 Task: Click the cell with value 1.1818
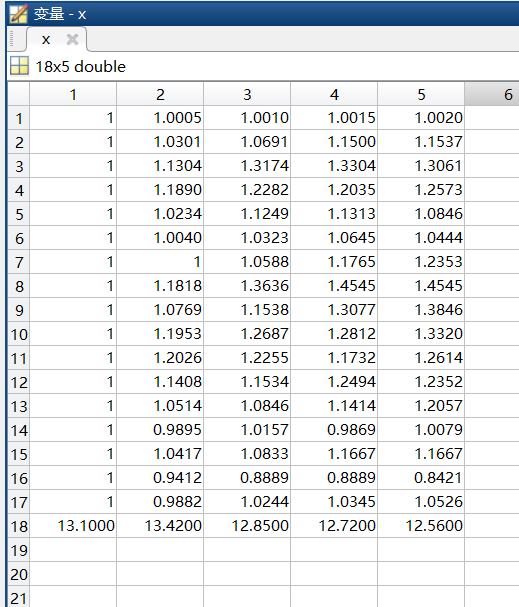click(160, 286)
